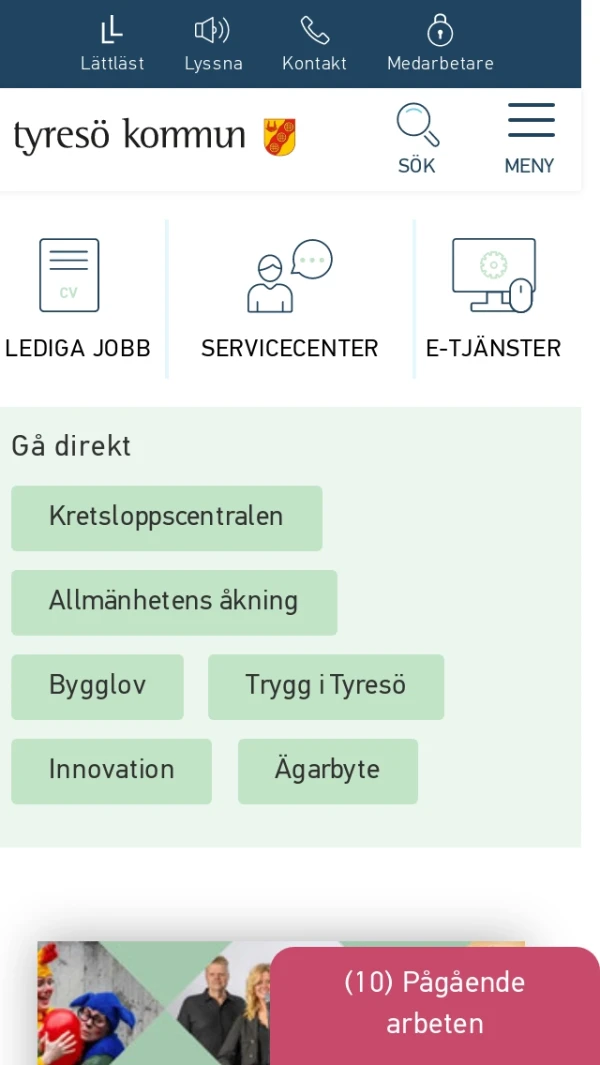Click the magnifying glass search icon
The height and width of the screenshot is (1065, 600).
click(x=416, y=122)
